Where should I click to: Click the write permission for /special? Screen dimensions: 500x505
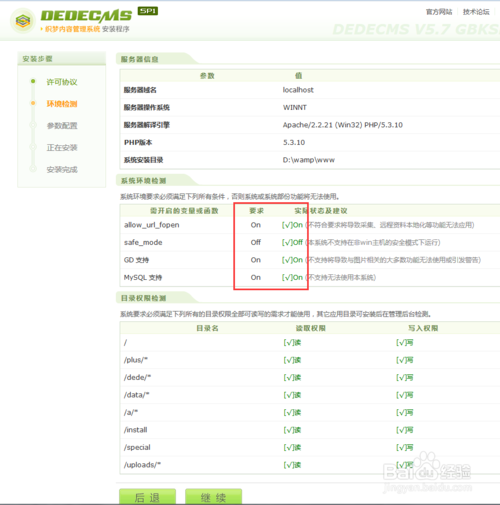tap(405, 447)
